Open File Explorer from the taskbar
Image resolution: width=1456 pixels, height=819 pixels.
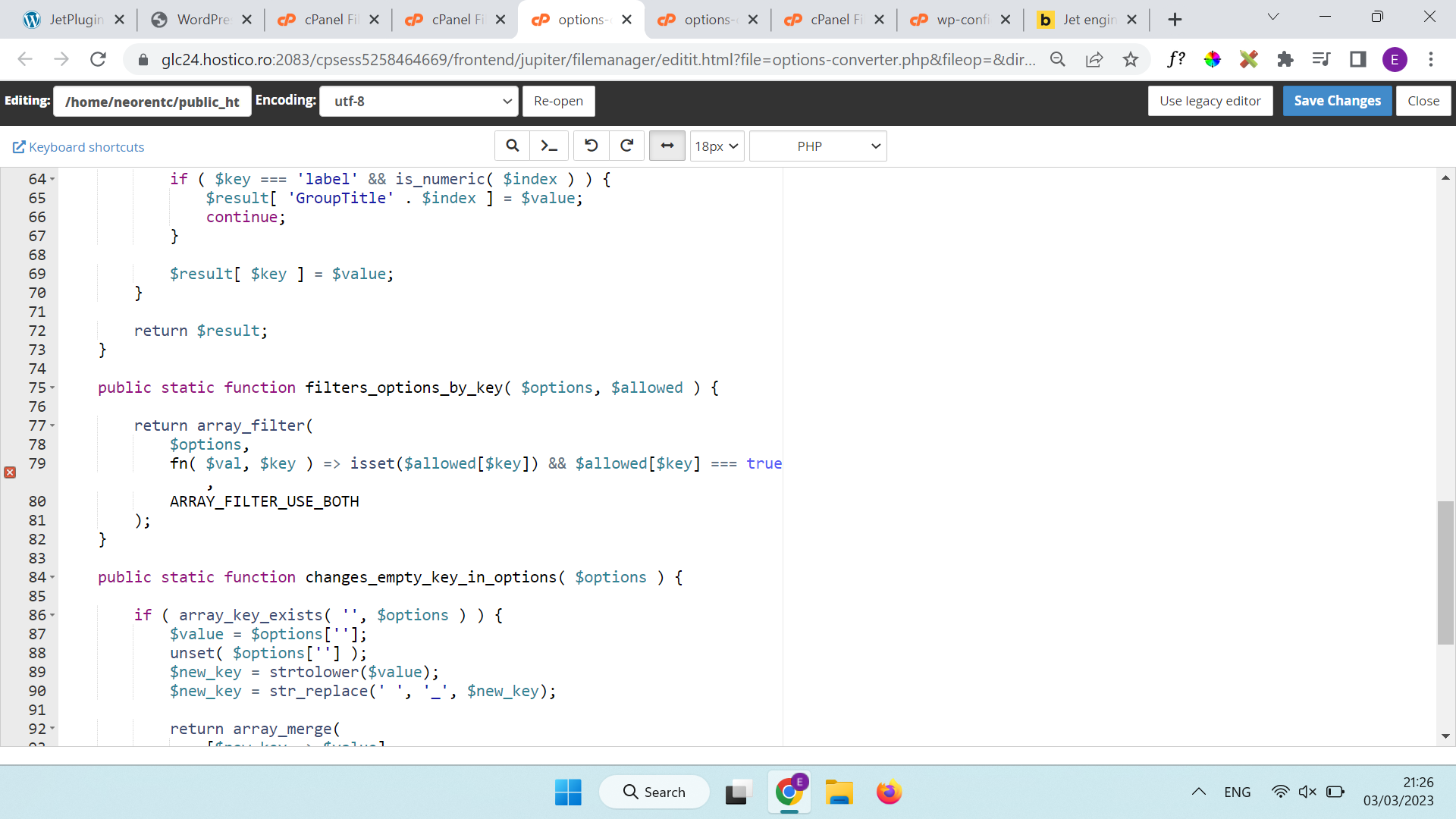point(839,792)
